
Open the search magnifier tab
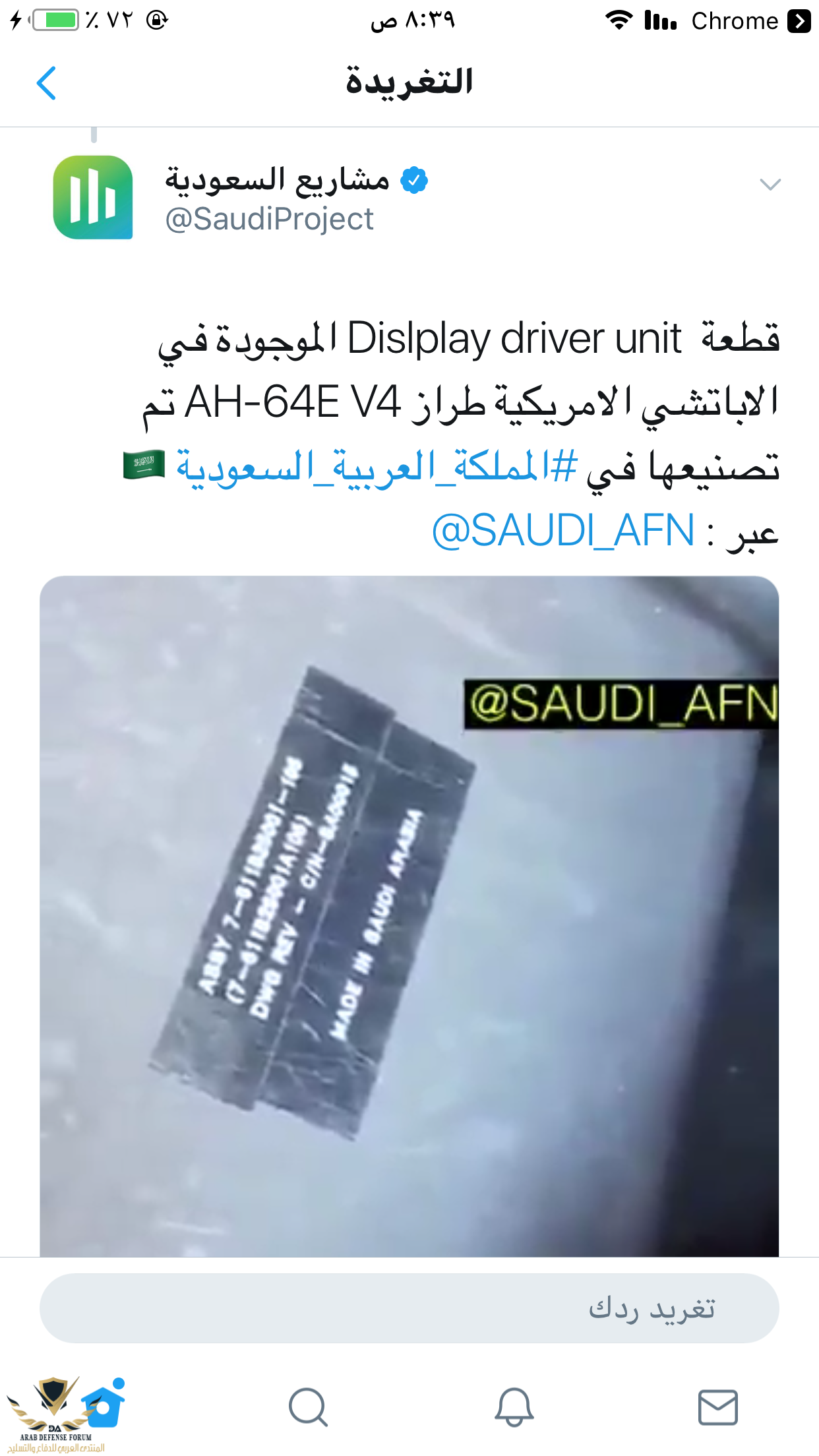[308, 1407]
